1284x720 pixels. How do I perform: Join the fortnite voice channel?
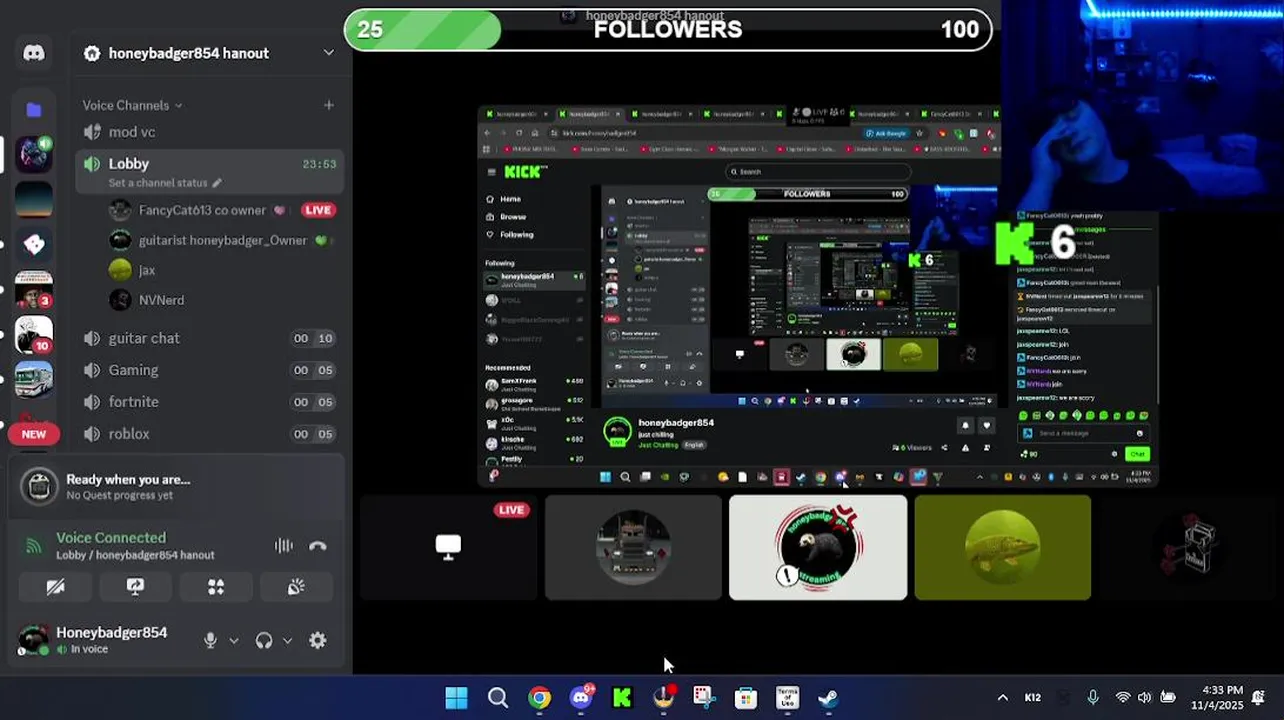pyautogui.click(x=210, y=402)
